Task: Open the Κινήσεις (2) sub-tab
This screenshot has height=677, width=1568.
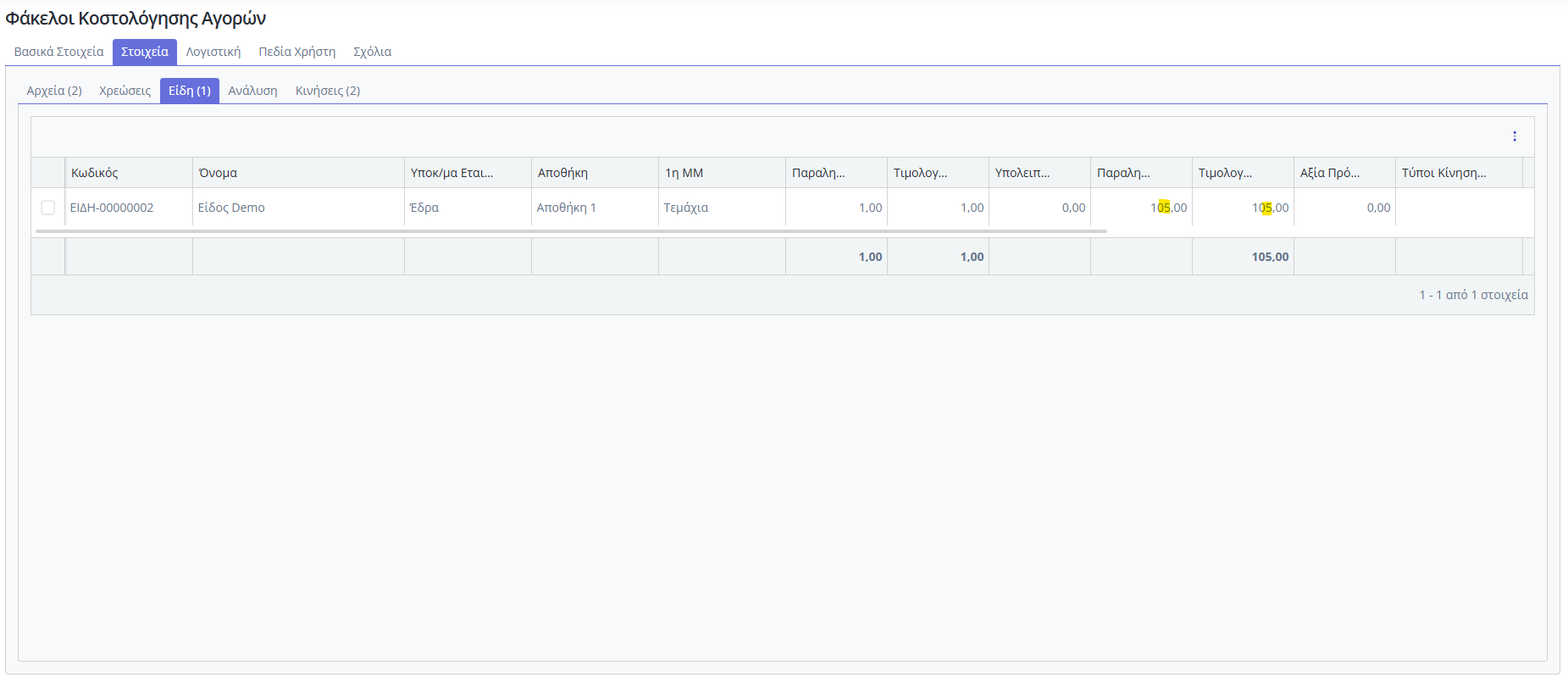Action: click(328, 91)
